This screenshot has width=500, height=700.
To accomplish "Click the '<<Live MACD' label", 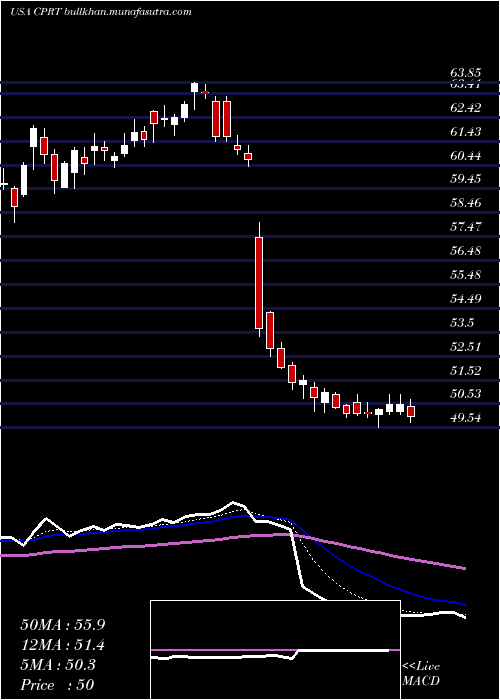I will click(x=421, y=674).
